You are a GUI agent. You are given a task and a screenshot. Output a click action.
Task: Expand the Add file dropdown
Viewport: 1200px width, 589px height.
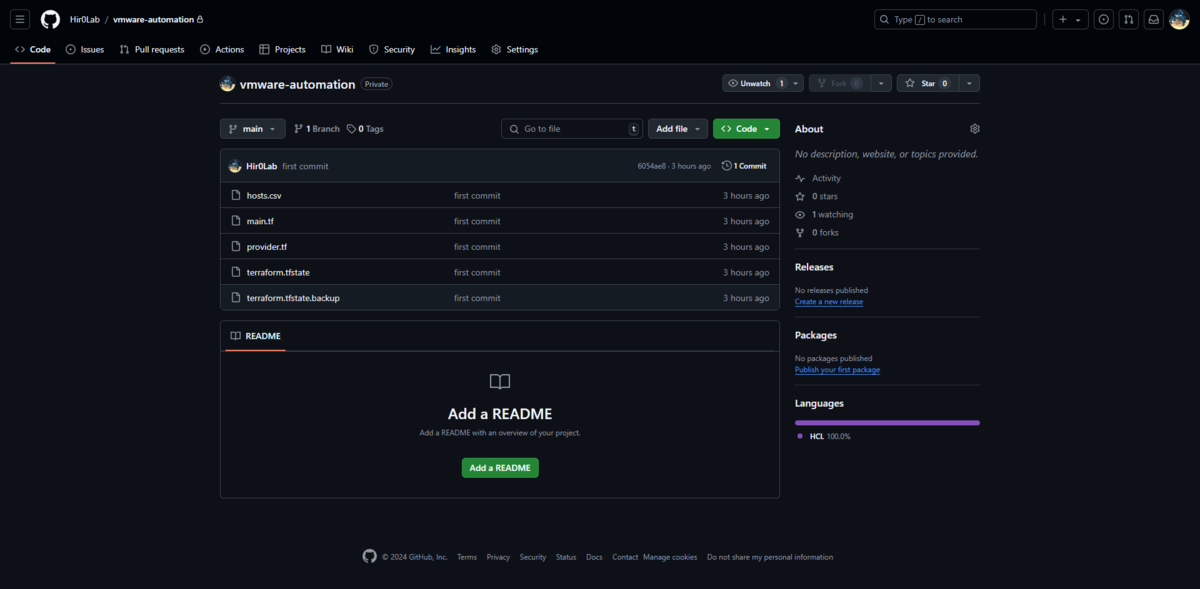678,129
